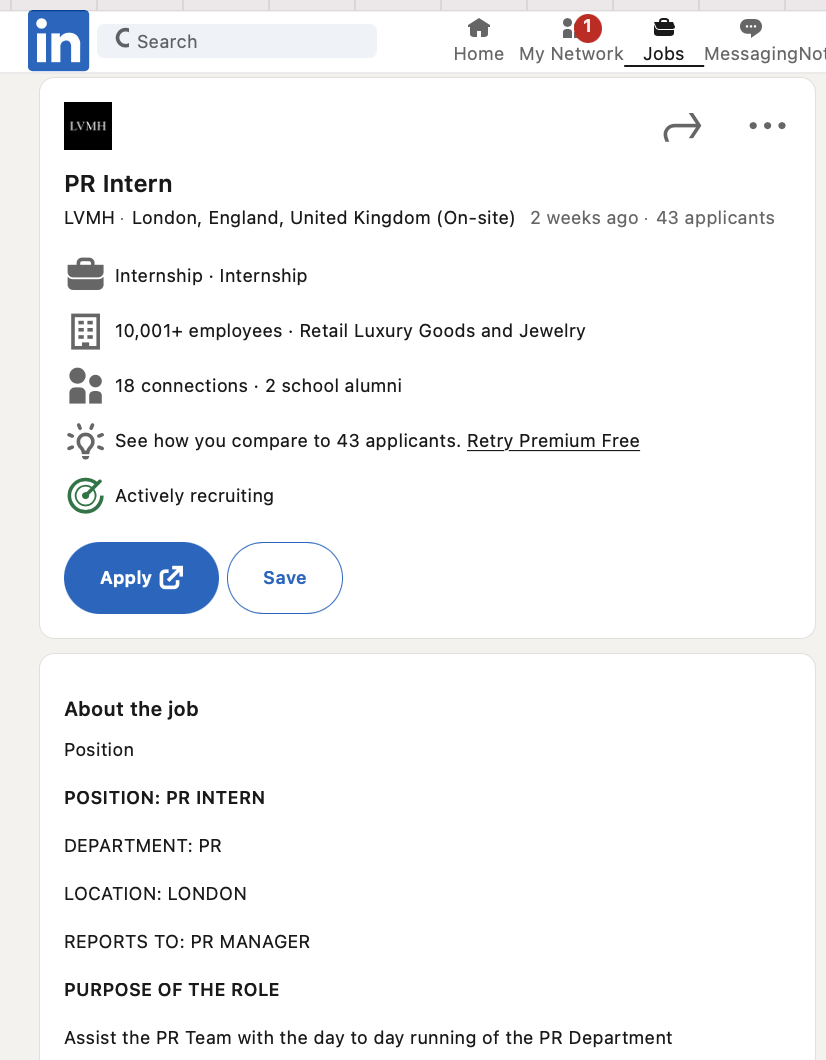Viewport: 826px width, 1060px height.
Task: Click the LVMH company logo thumbnail
Action: point(88,126)
